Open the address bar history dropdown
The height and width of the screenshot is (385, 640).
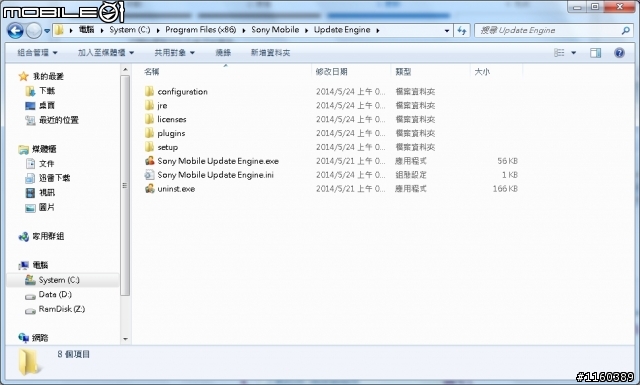[x=447, y=31]
